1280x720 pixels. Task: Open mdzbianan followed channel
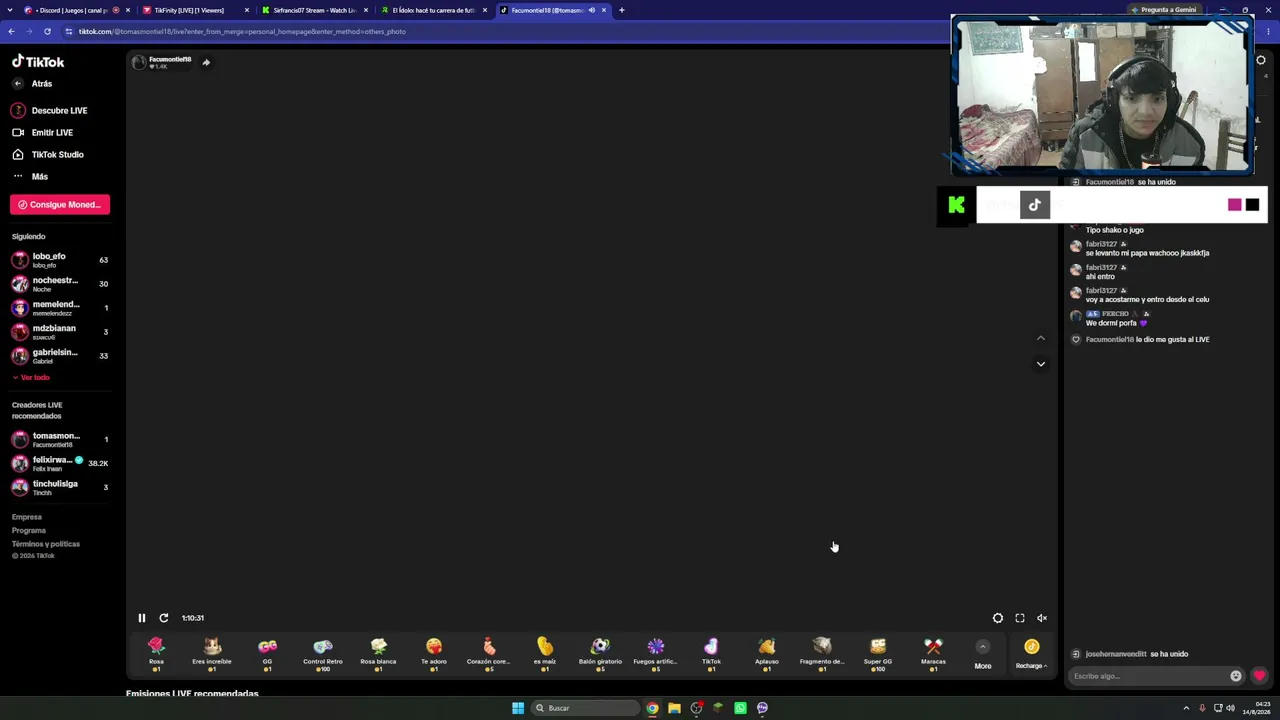(60, 332)
